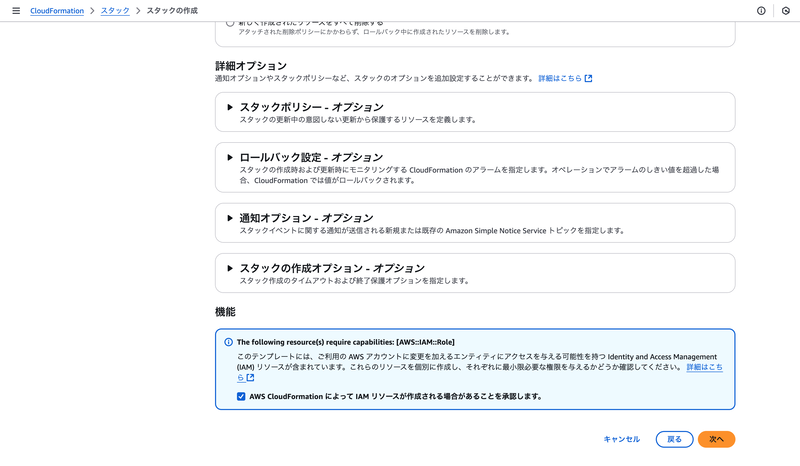Image resolution: width=800 pixels, height=466 pixels.
Task: Click 次へ button
Action: click(716, 439)
